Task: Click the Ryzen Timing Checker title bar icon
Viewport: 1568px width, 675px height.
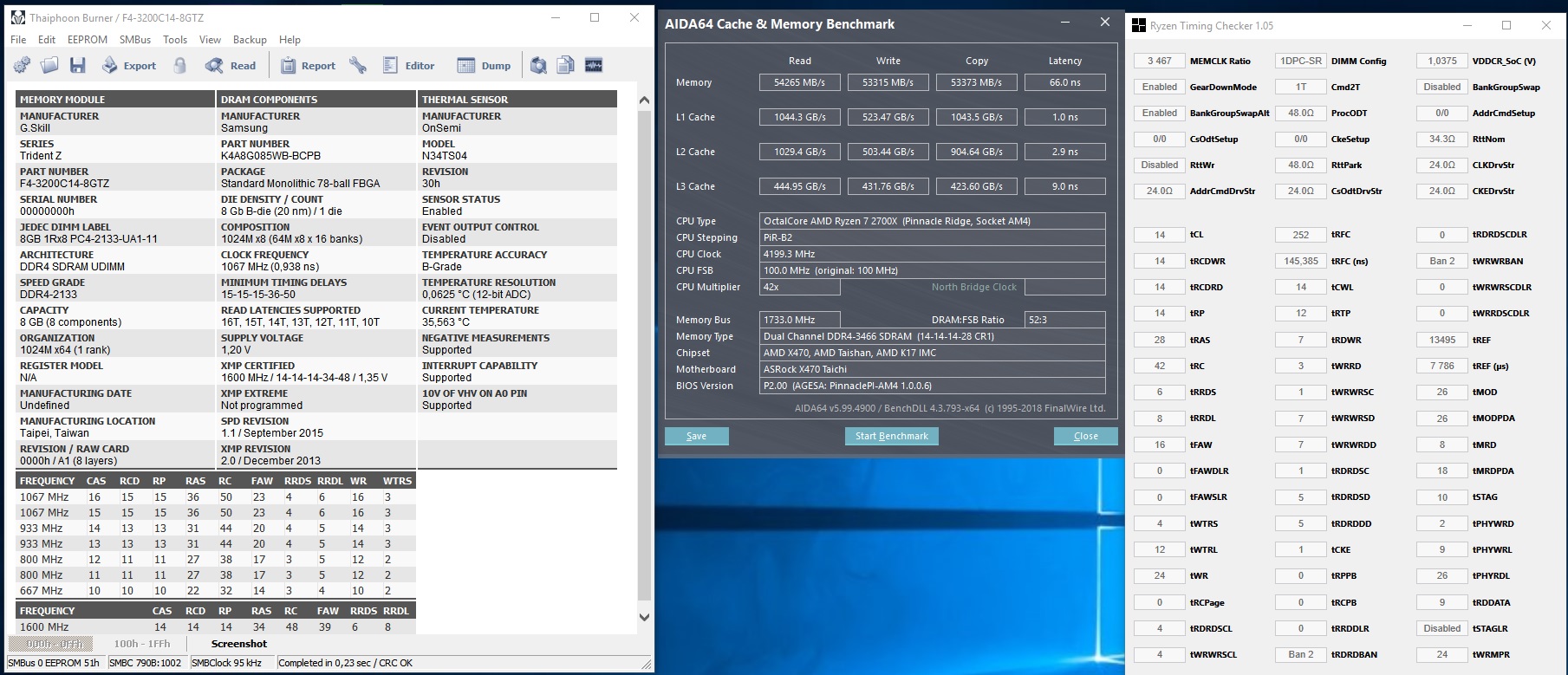Action: (x=1139, y=26)
